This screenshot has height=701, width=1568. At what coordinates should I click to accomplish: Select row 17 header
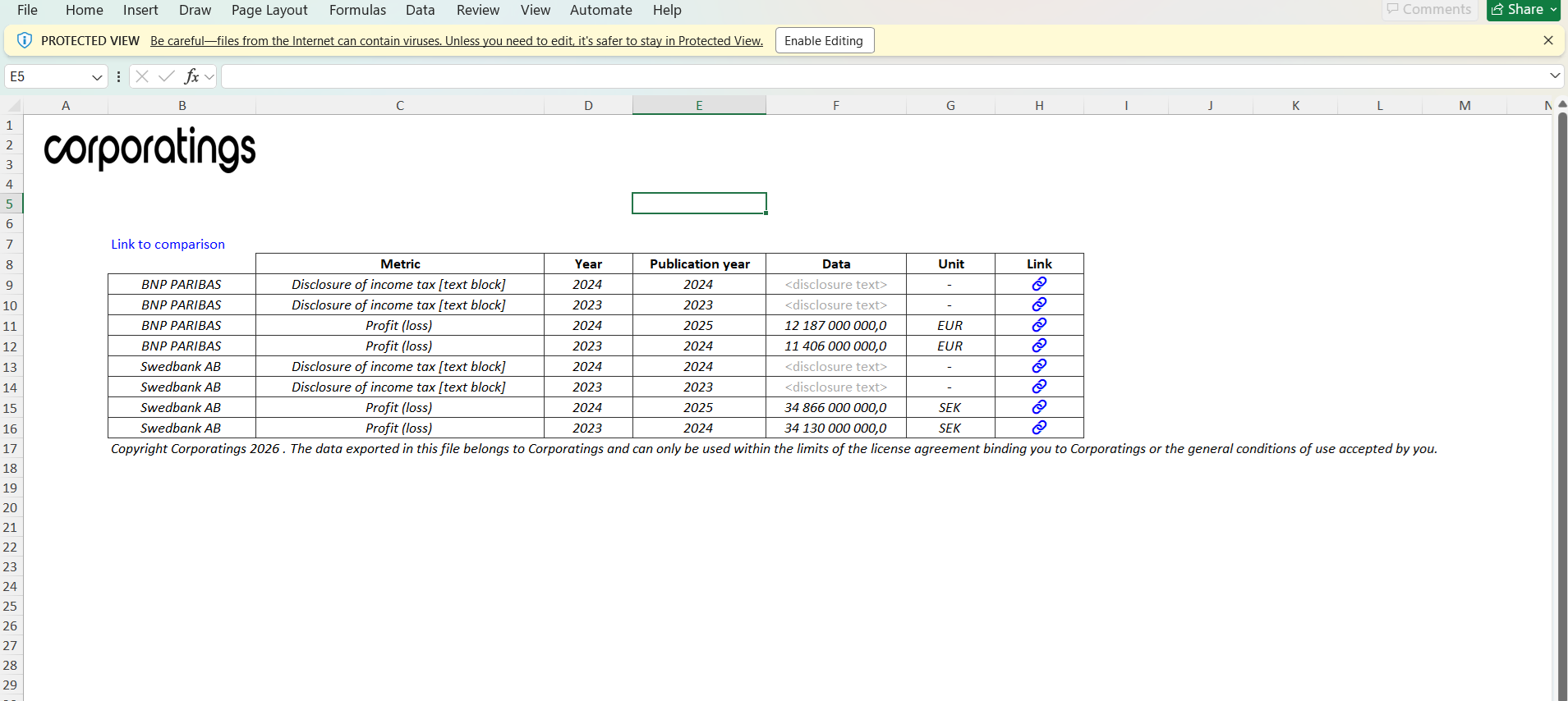11,448
